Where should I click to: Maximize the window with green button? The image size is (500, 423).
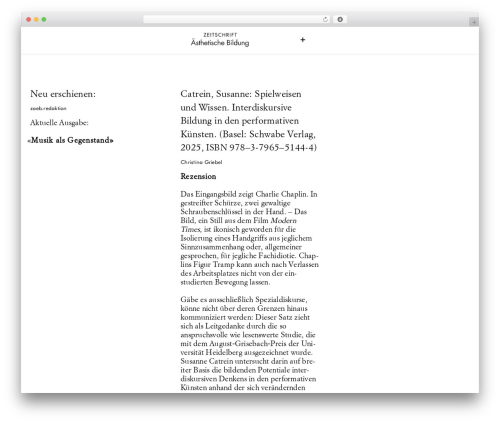coord(44,20)
